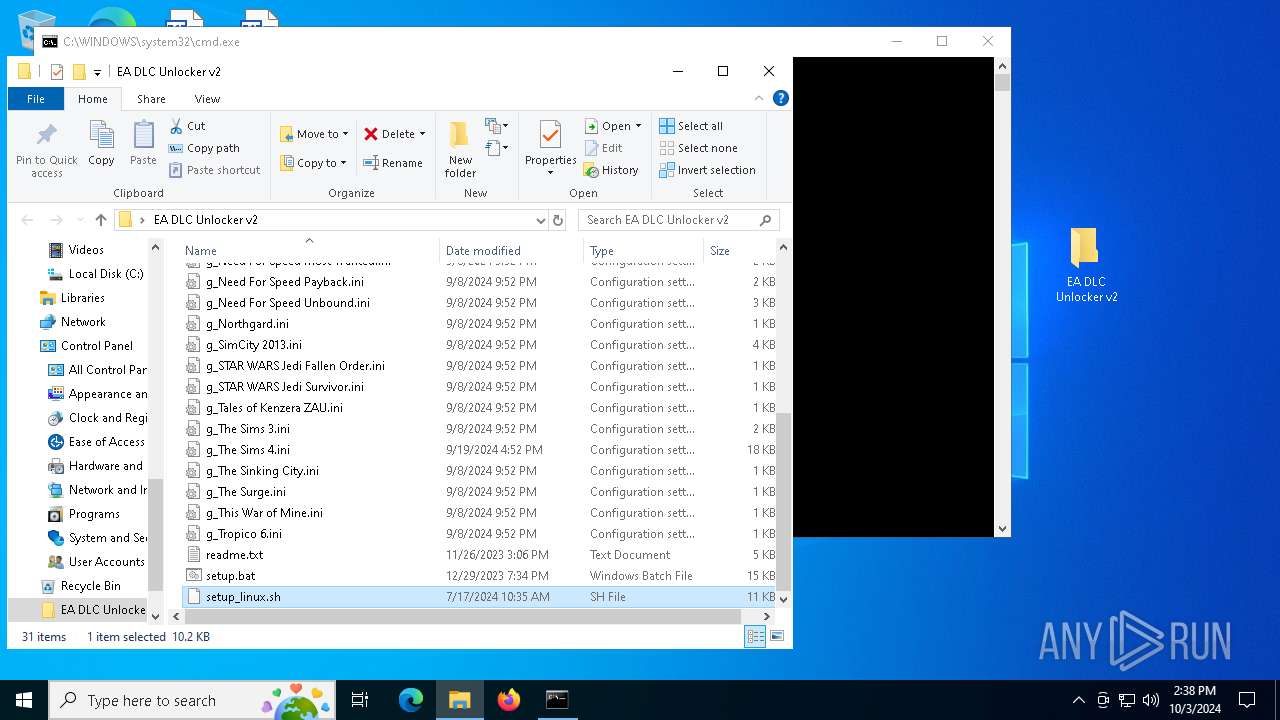1280x720 pixels.
Task: Select readme.txt file
Action: pyautogui.click(x=479, y=555)
